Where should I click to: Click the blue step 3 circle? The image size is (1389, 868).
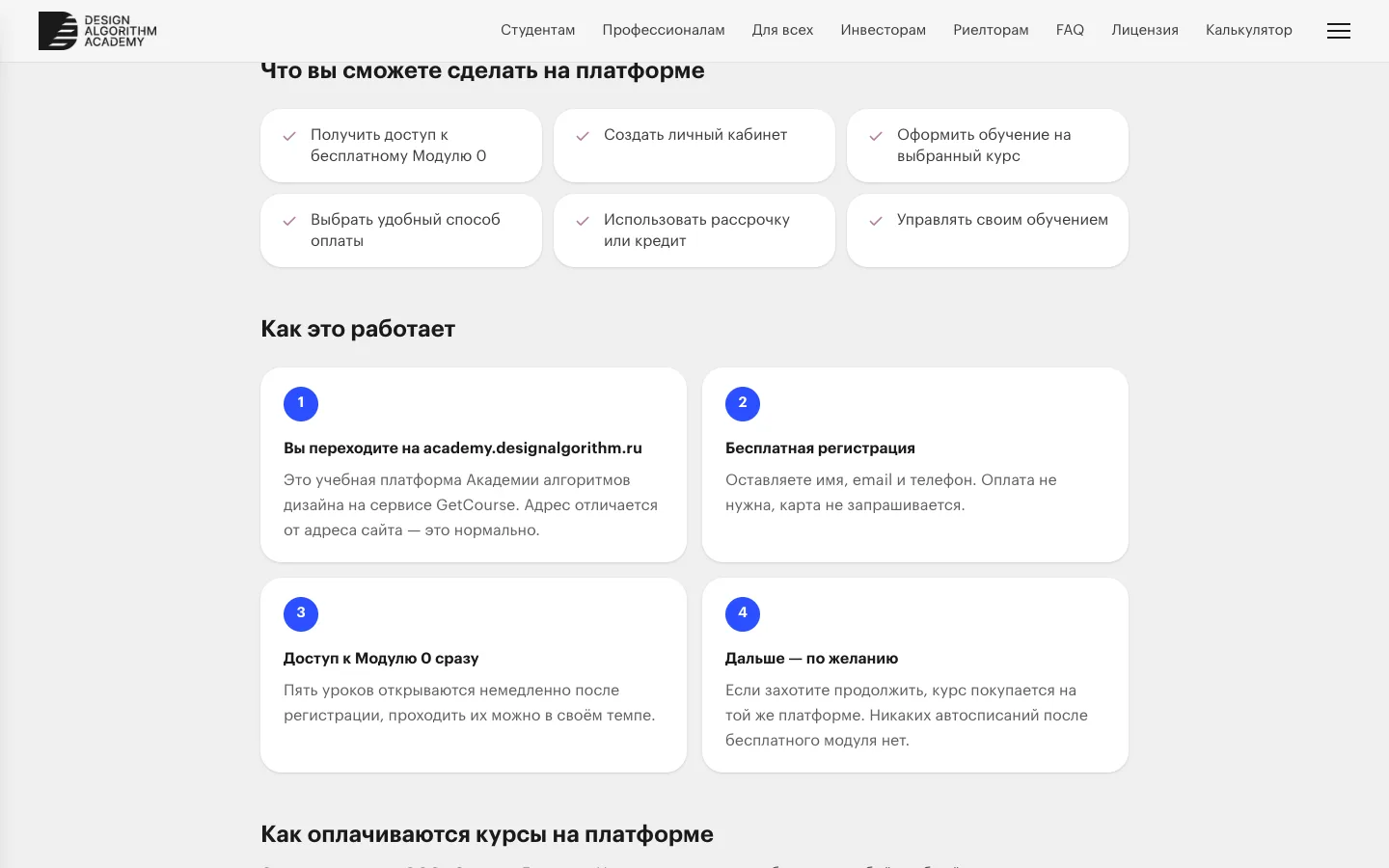point(301,613)
